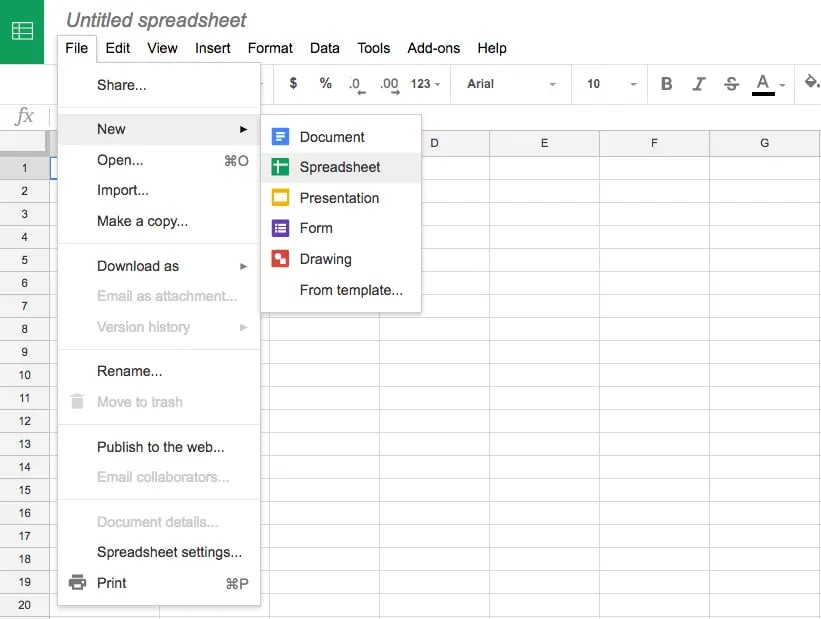This screenshot has width=821, height=619.
Task: Click the yellow Presentation icon
Action: 280,198
